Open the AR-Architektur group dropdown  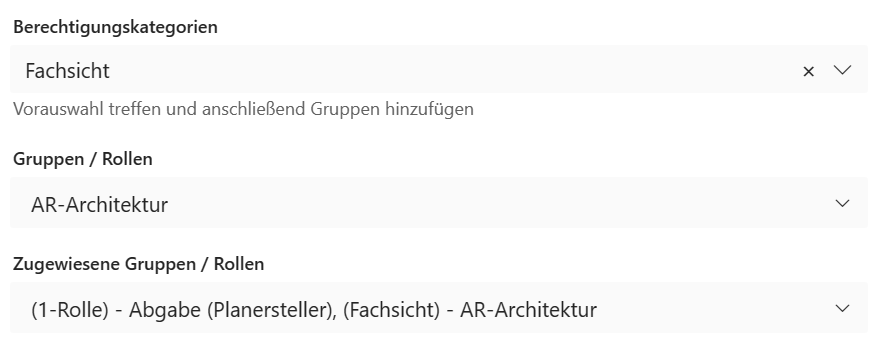pos(439,203)
